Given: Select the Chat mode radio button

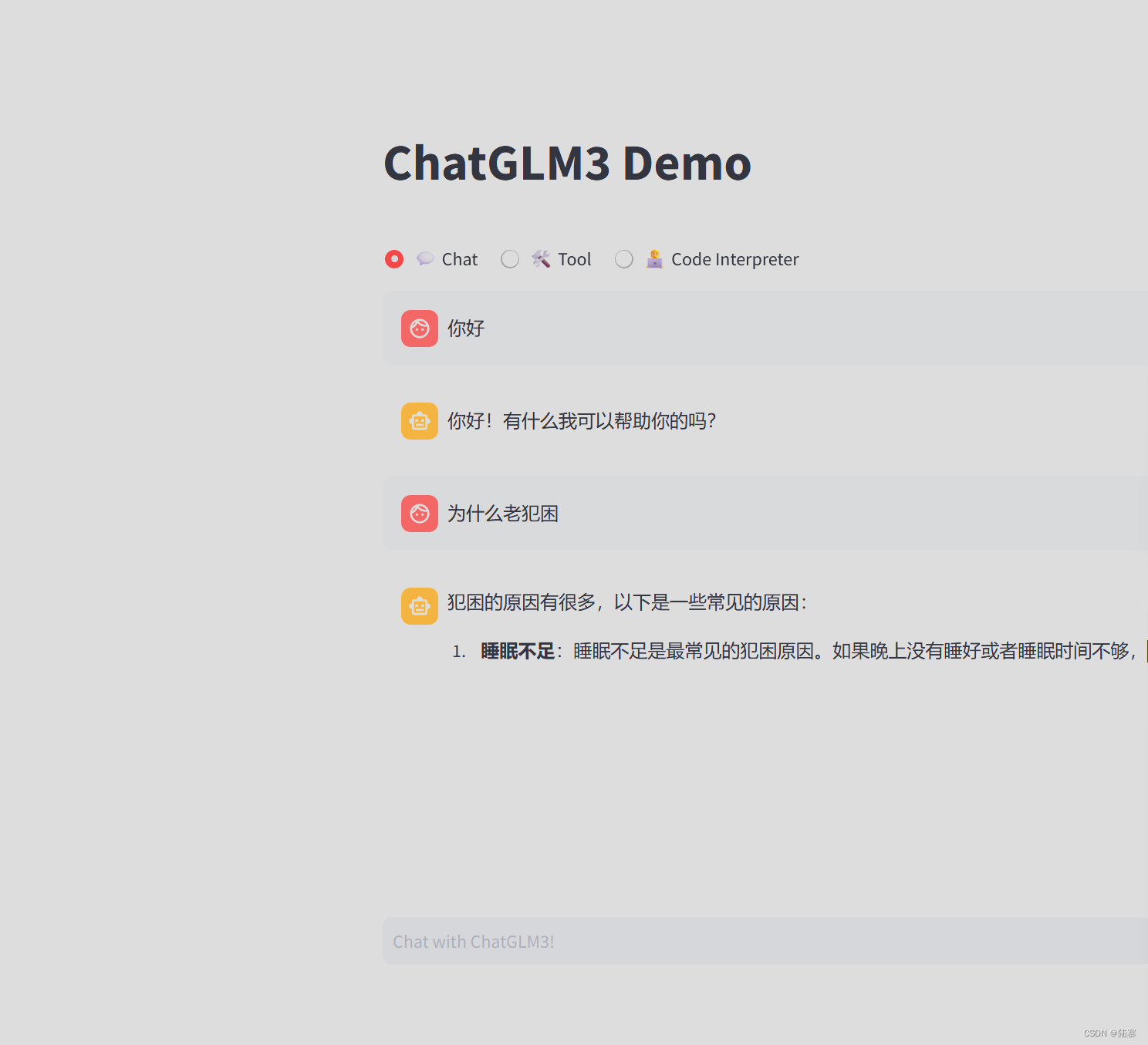Looking at the screenshot, I should [394, 259].
